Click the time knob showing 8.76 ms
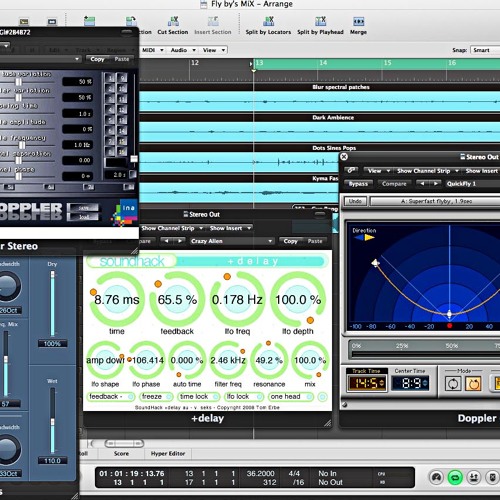Viewport: 500px width, 500px height. tap(117, 300)
